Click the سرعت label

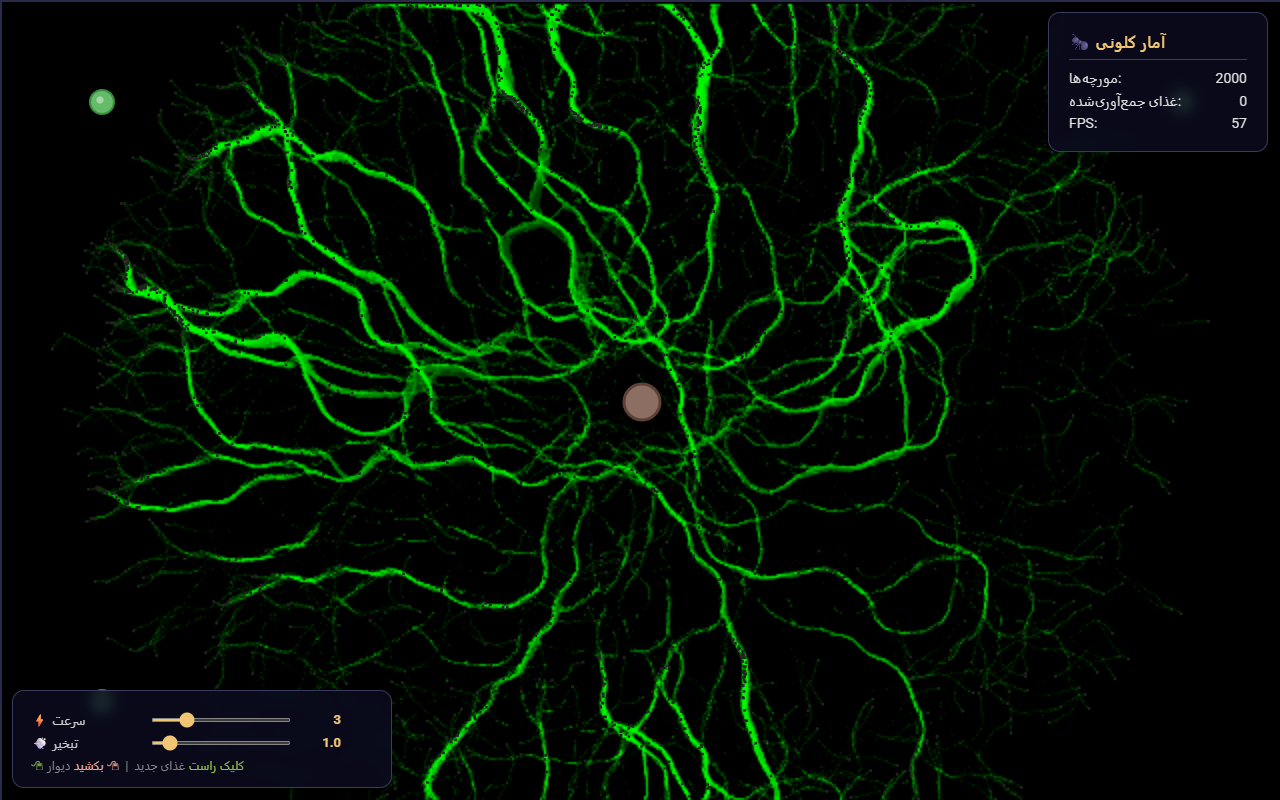point(69,720)
